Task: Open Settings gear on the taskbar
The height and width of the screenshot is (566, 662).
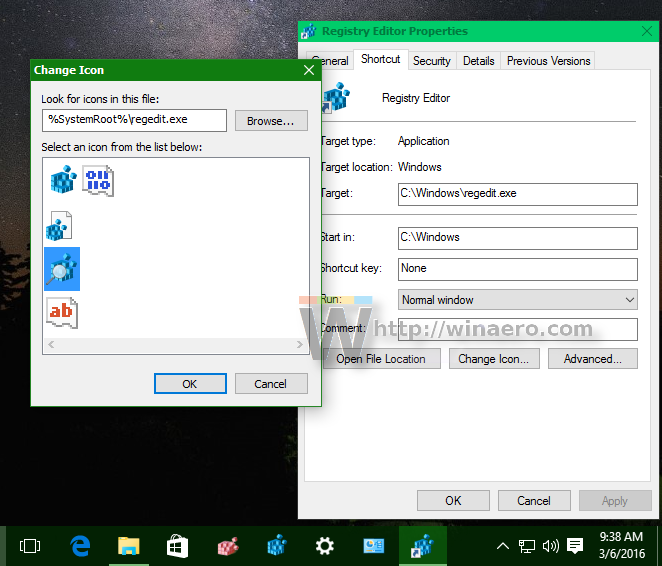Action: [x=325, y=546]
